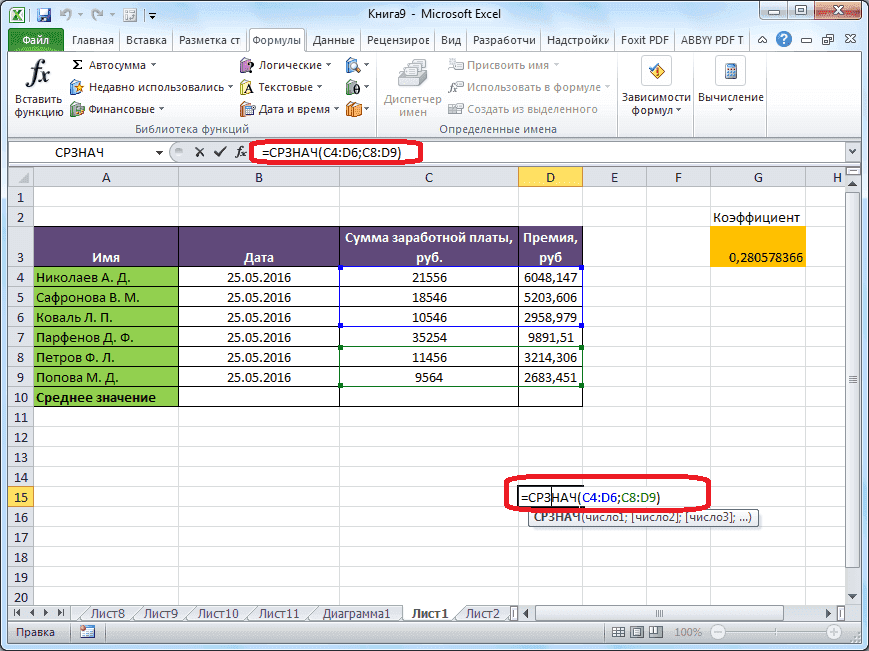Confirm the formula with the checkmark icon

(x=218, y=153)
